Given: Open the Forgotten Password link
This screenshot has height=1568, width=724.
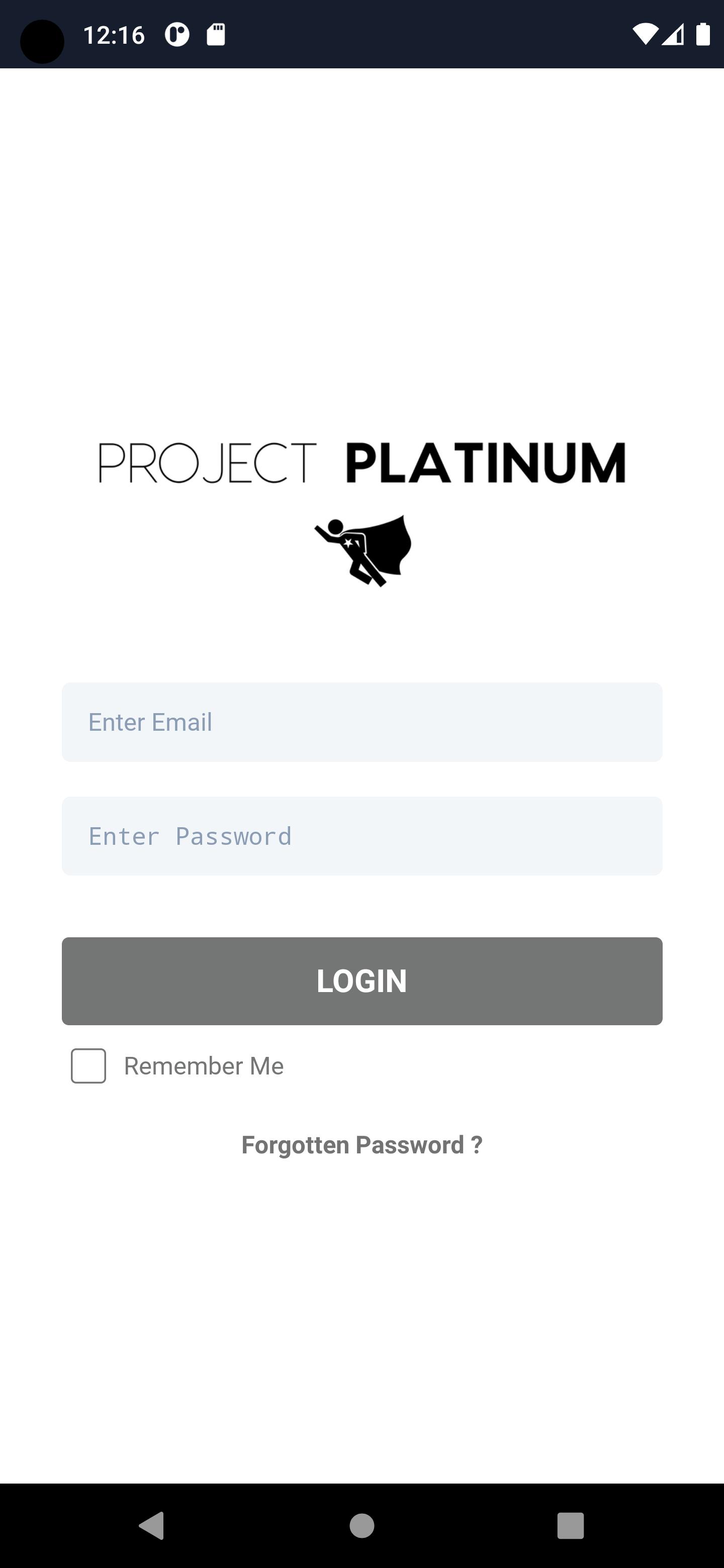Looking at the screenshot, I should point(363,1145).
